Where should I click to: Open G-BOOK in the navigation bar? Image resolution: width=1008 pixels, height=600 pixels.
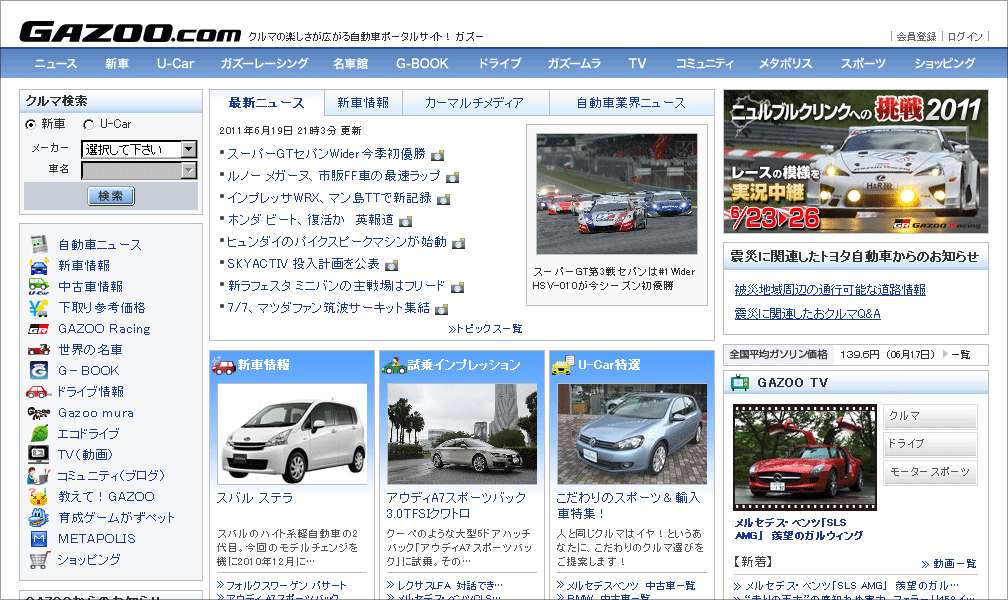422,63
